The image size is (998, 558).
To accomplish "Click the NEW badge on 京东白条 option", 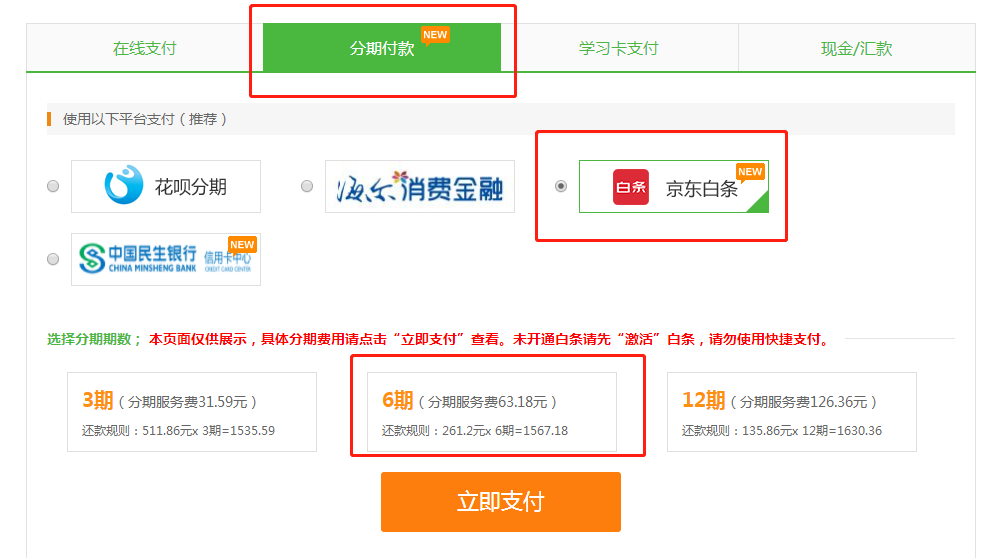I will pos(750,172).
